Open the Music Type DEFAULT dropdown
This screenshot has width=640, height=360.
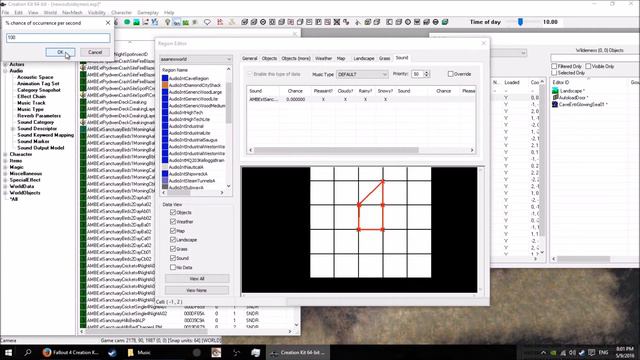[x=362, y=74]
